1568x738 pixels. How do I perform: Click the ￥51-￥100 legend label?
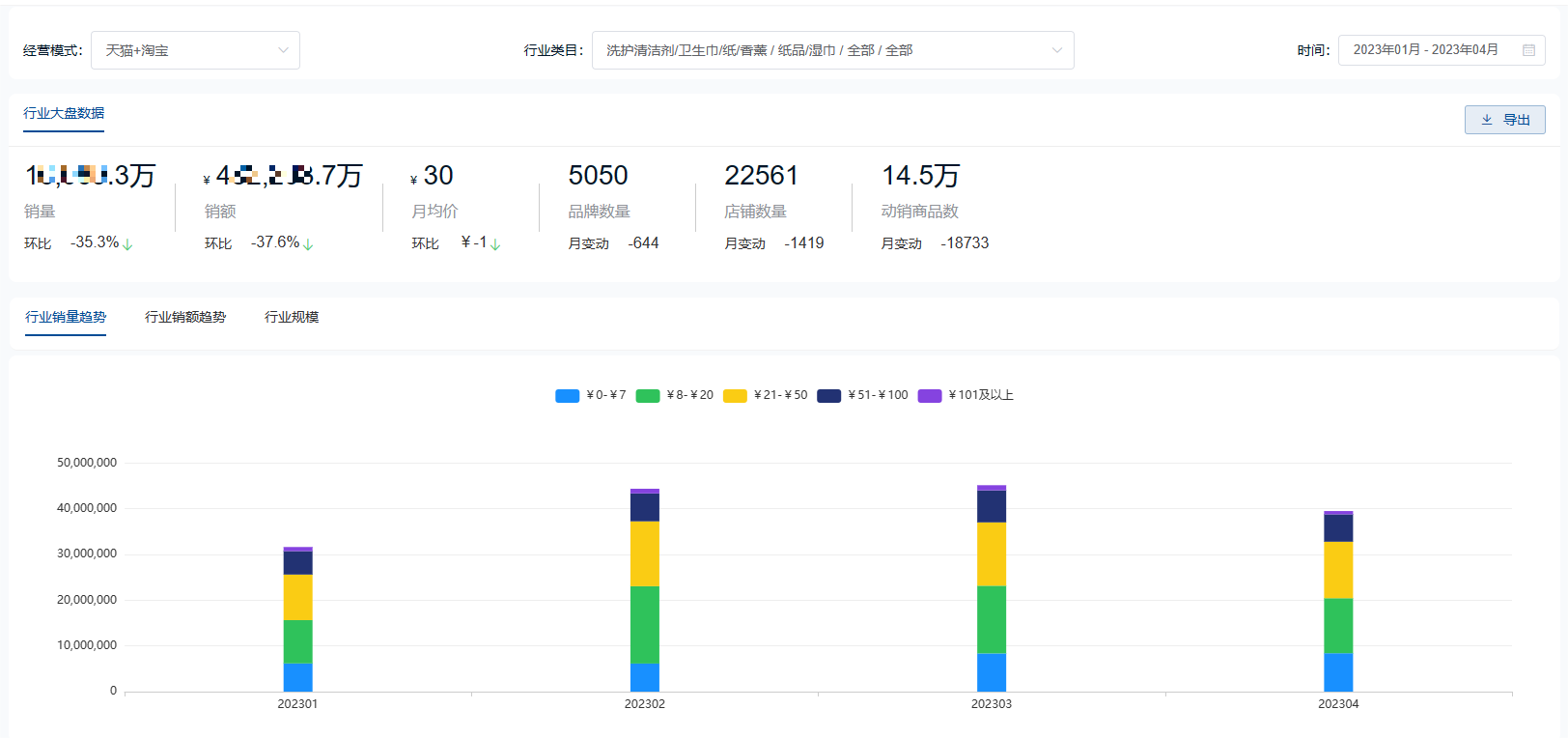pos(878,395)
